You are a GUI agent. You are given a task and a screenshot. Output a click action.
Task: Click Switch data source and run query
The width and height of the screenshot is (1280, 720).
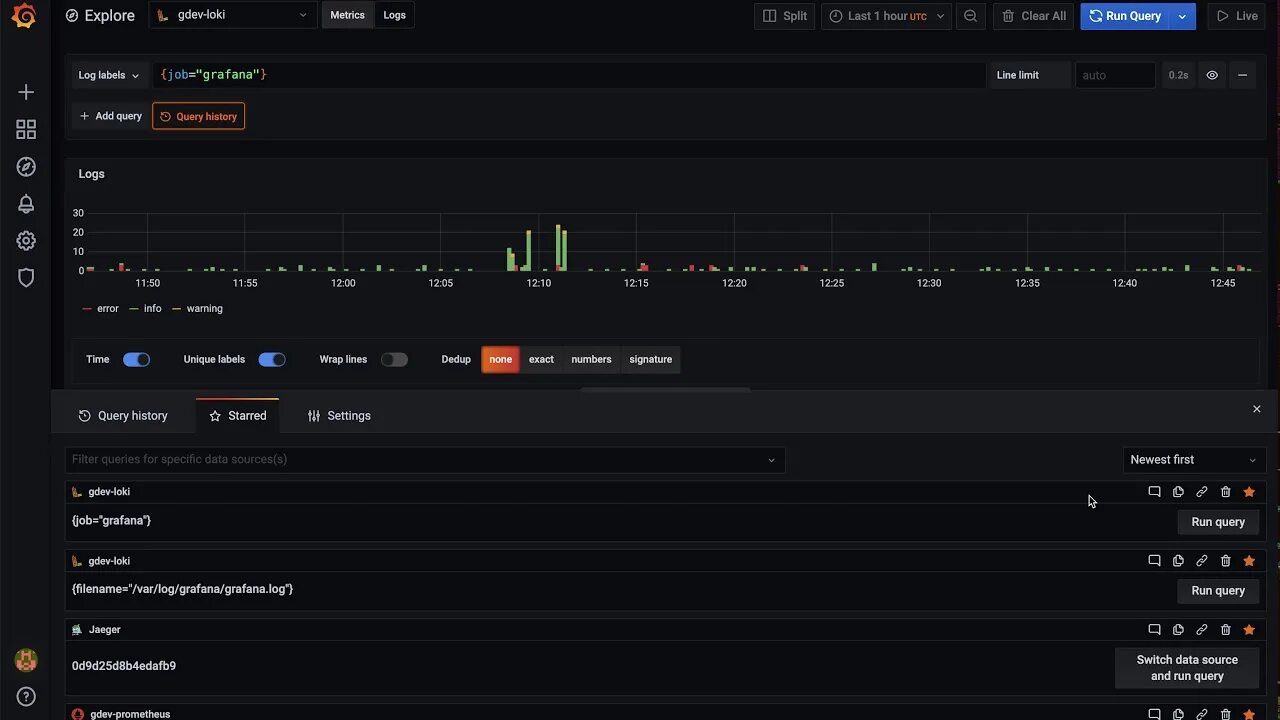tap(1187, 668)
